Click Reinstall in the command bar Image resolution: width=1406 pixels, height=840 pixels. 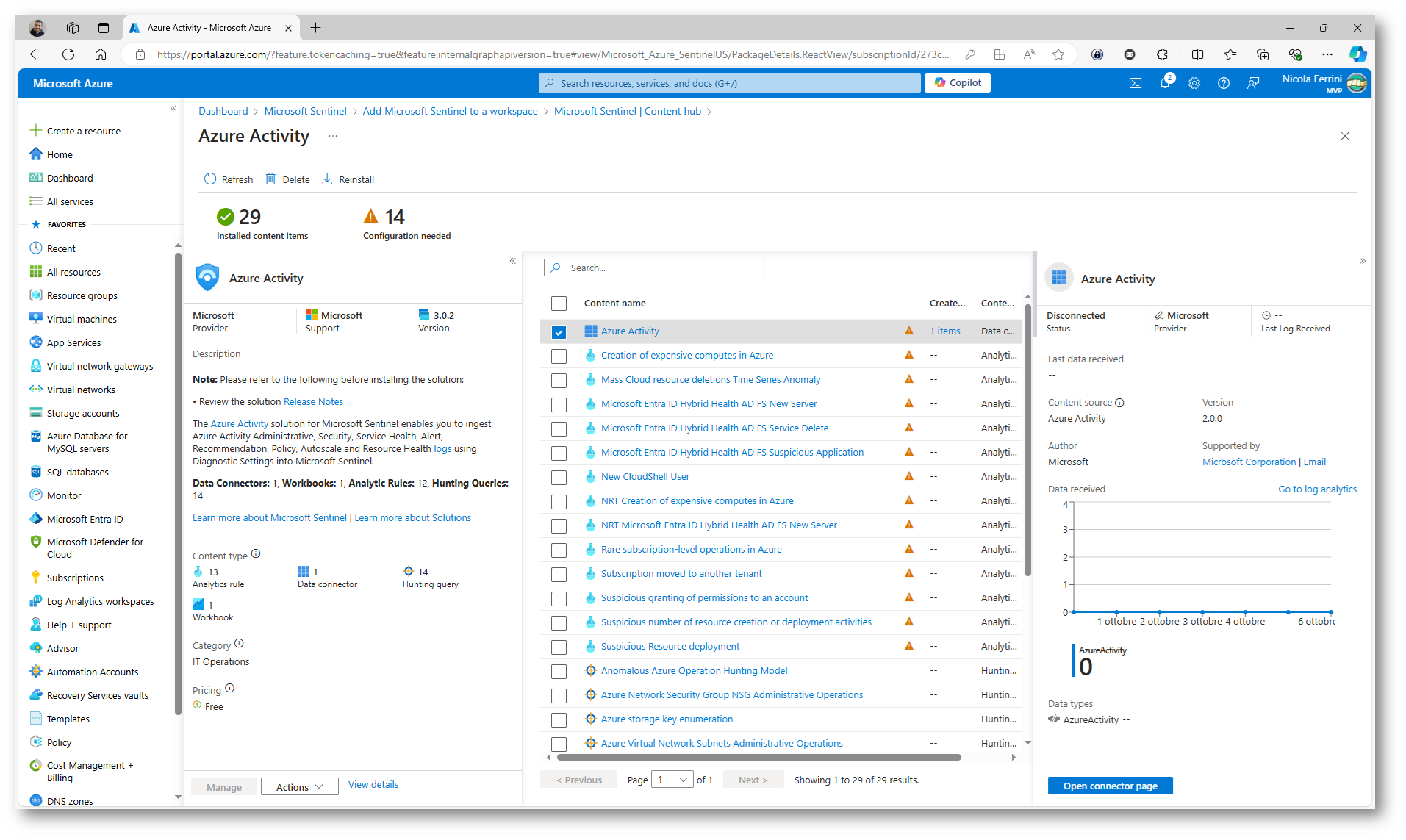[x=348, y=179]
